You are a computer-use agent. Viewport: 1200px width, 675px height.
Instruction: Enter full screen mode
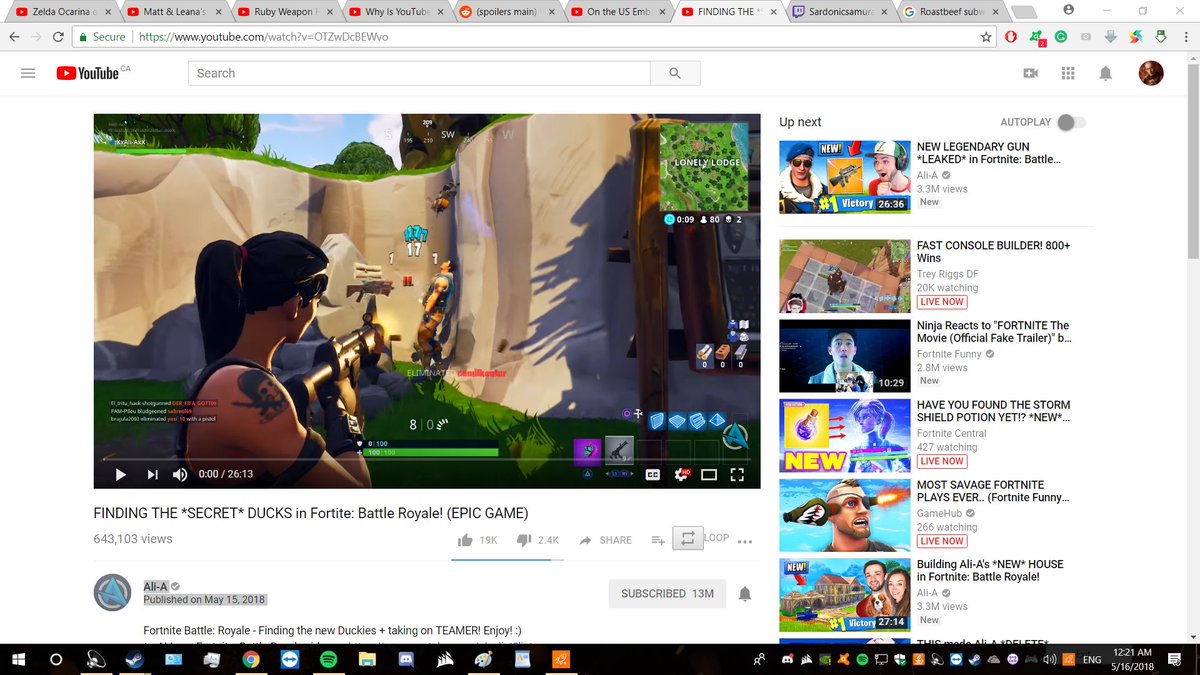tap(737, 475)
